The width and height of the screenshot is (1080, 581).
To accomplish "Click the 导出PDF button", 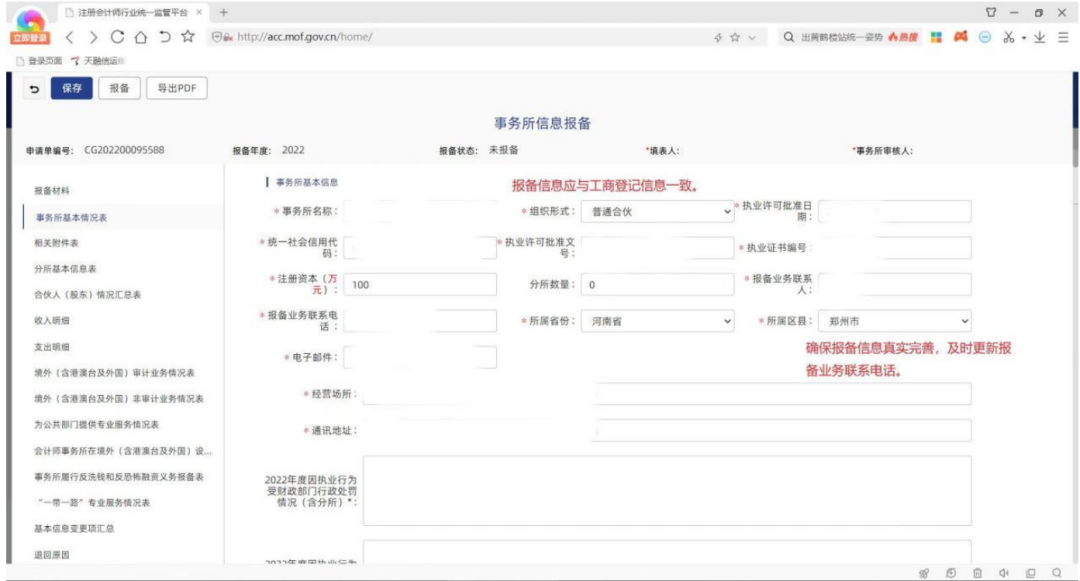I will coord(176,88).
